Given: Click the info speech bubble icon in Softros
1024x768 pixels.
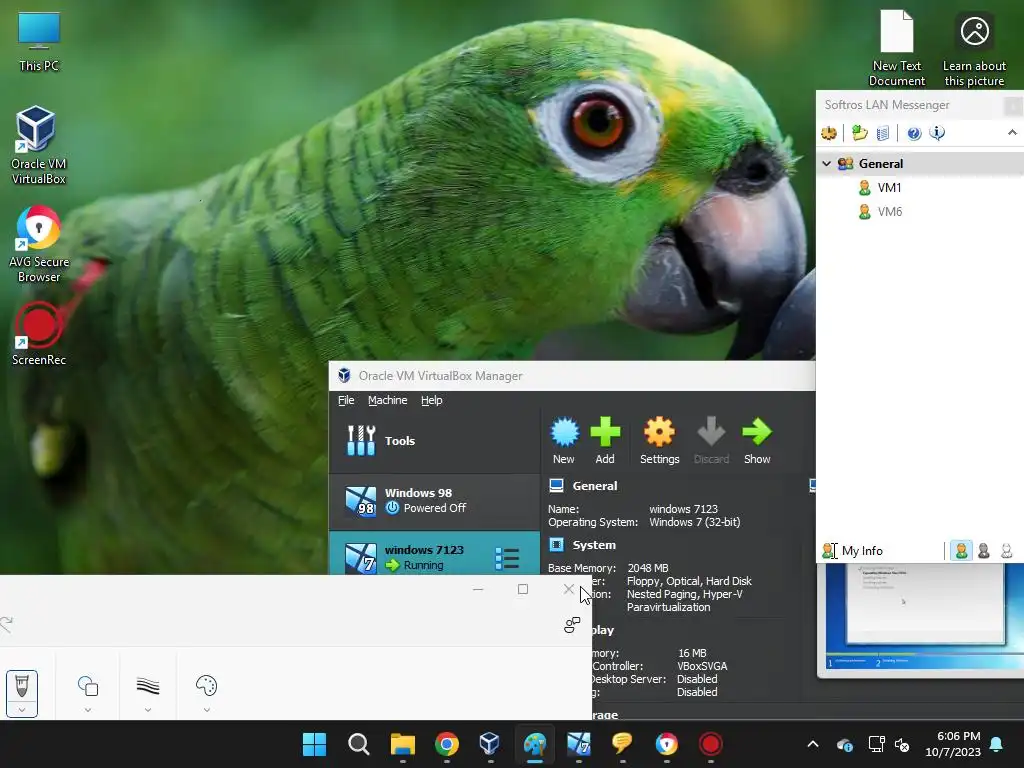Looking at the screenshot, I should pos(937,133).
